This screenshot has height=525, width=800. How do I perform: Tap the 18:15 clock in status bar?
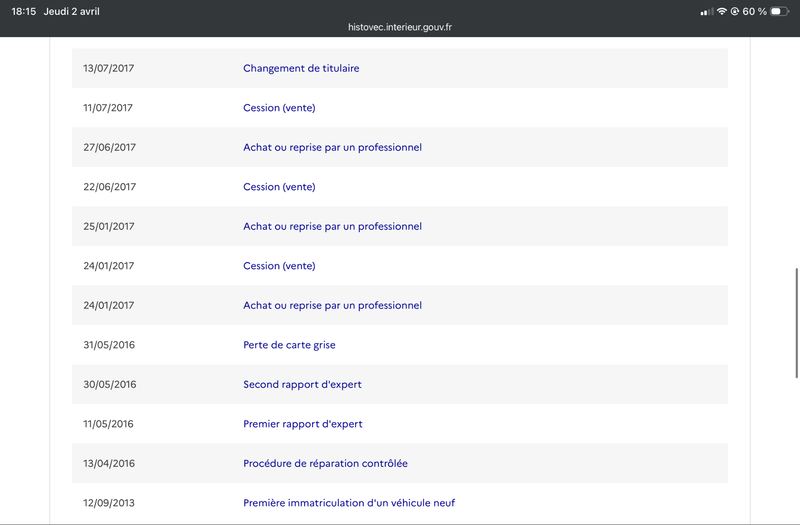point(23,11)
